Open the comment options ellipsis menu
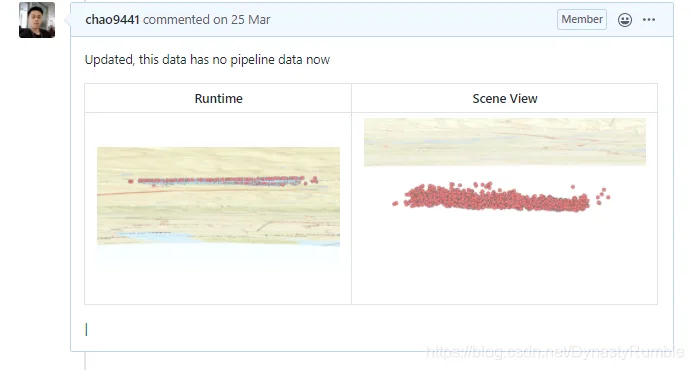This screenshot has height=370, width=694. coord(649,19)
